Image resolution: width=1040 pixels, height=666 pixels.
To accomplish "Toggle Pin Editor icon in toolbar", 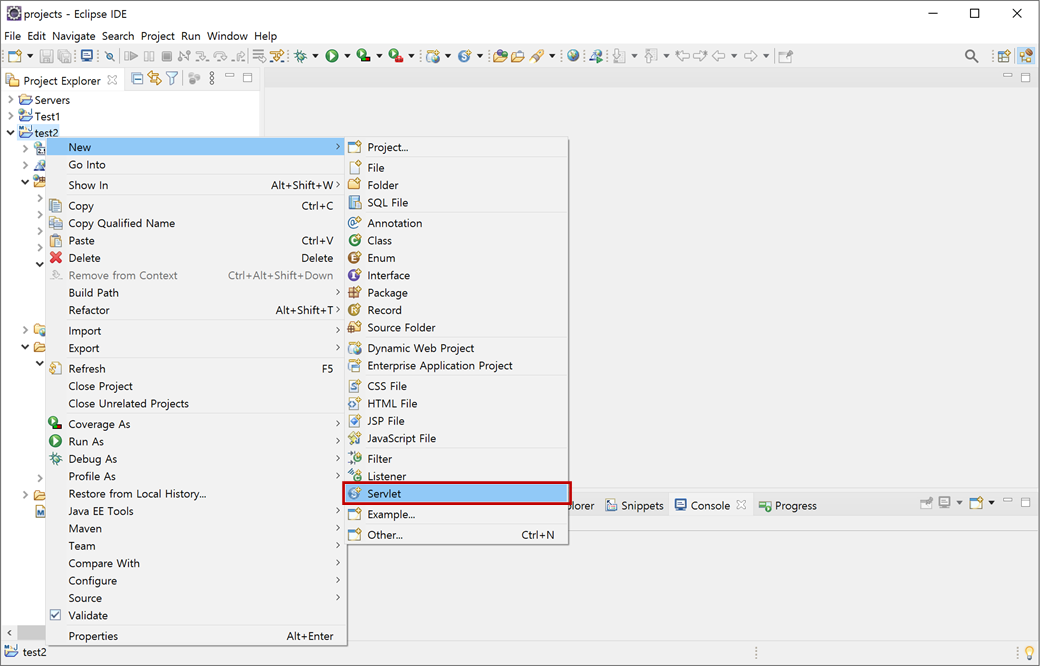I will 786,56.
